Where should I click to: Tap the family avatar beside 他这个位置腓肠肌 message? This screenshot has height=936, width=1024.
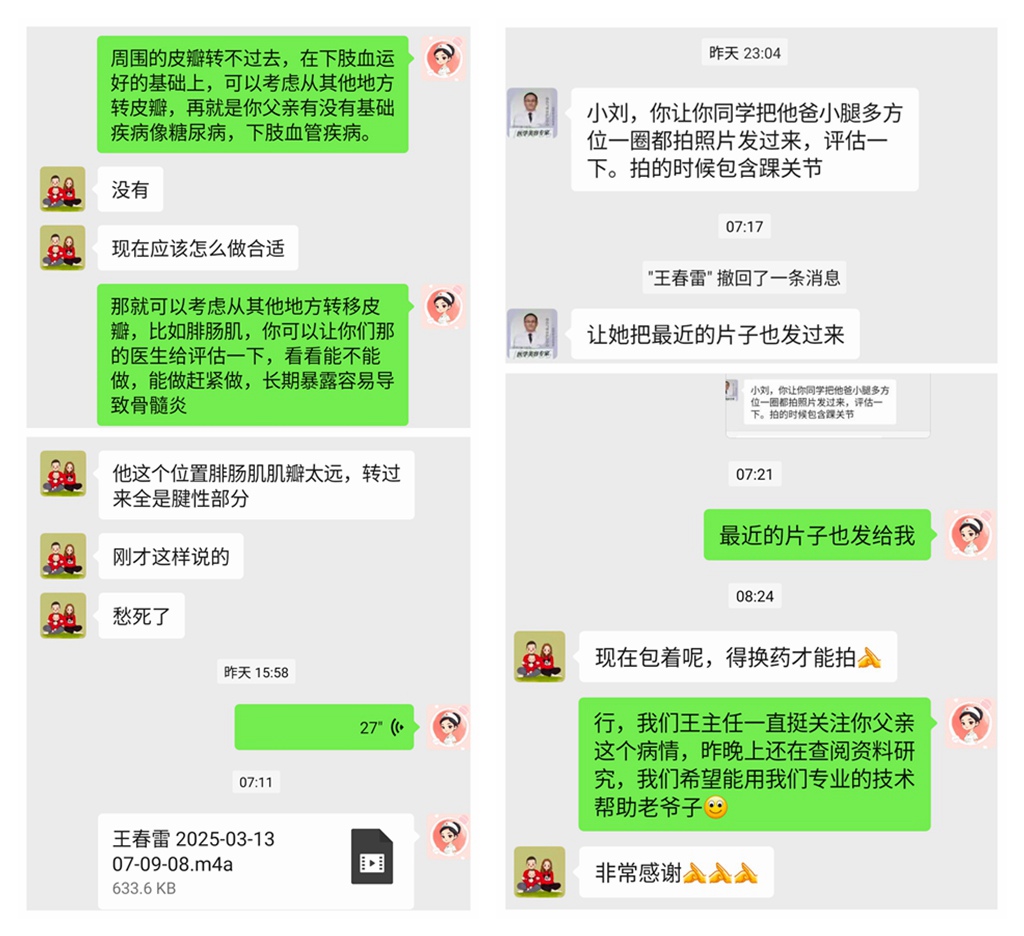(x=63, y=473)
